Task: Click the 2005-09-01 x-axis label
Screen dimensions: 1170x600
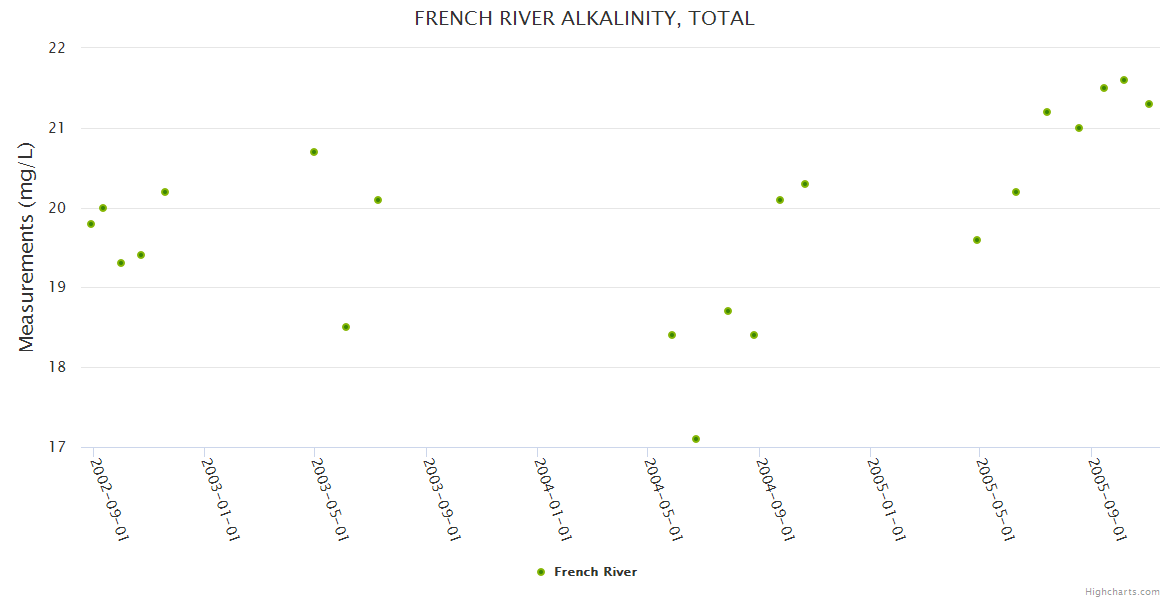Action: (x=1108, y=498)
